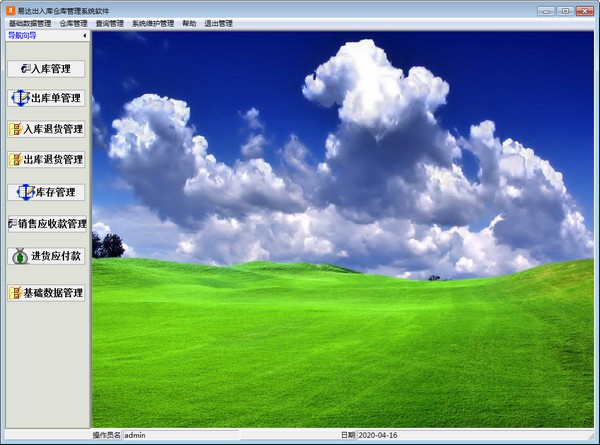
Task: Click the 操作员名 field showing admin
Action: click(181, 435)
